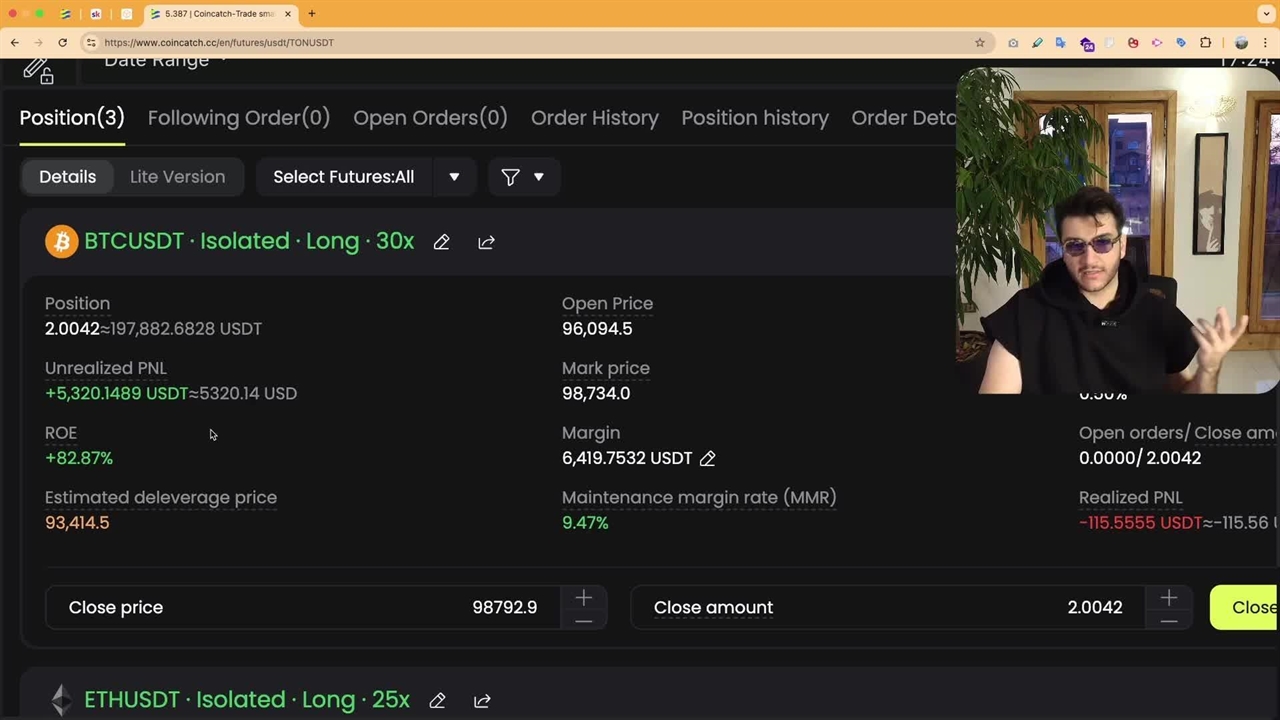Click the funnel filter icon

pos(510,177)
